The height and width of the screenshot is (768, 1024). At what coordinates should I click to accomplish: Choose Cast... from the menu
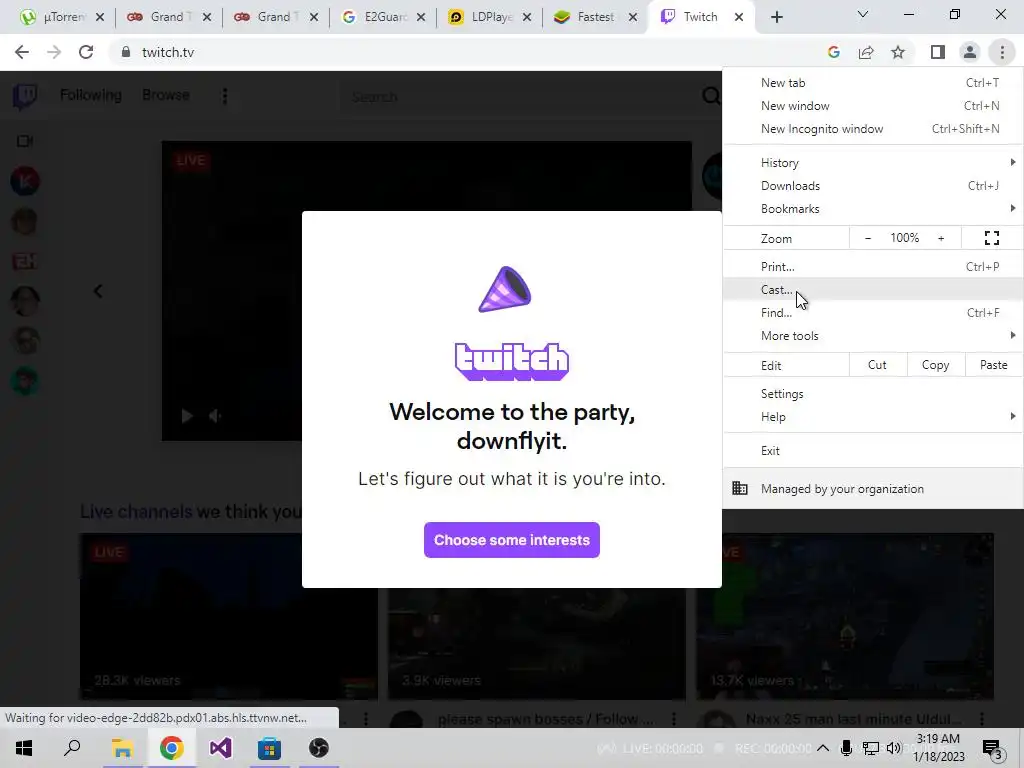tap(872, 289)
